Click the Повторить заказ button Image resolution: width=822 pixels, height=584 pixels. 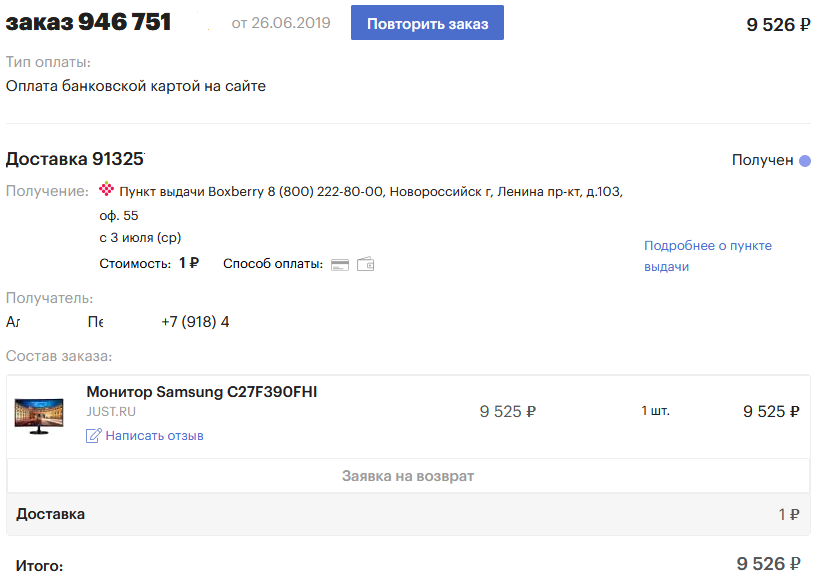427,23
